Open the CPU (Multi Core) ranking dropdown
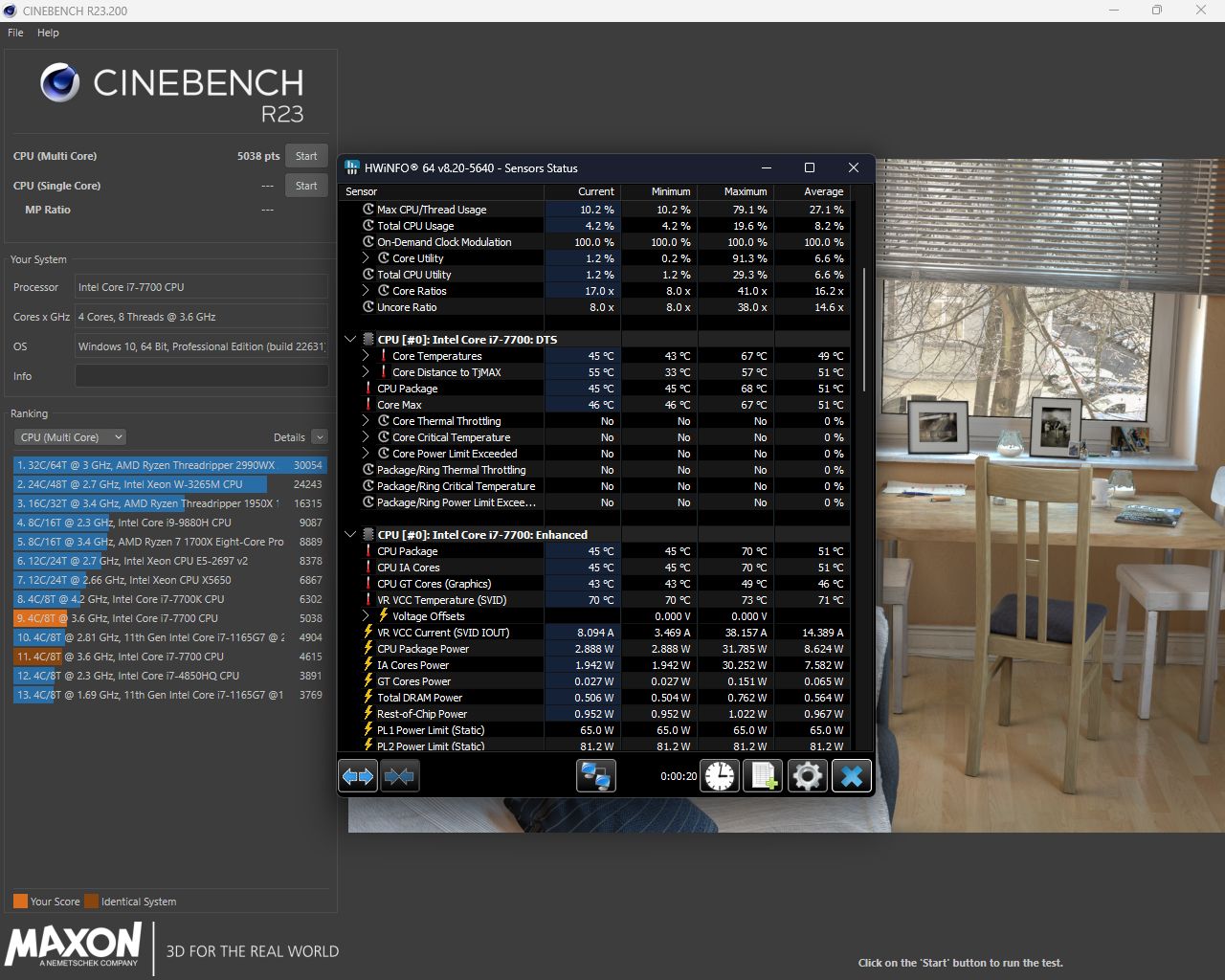Image resolution: width=1225 pixels, height=980 pixels. (70, 437)
